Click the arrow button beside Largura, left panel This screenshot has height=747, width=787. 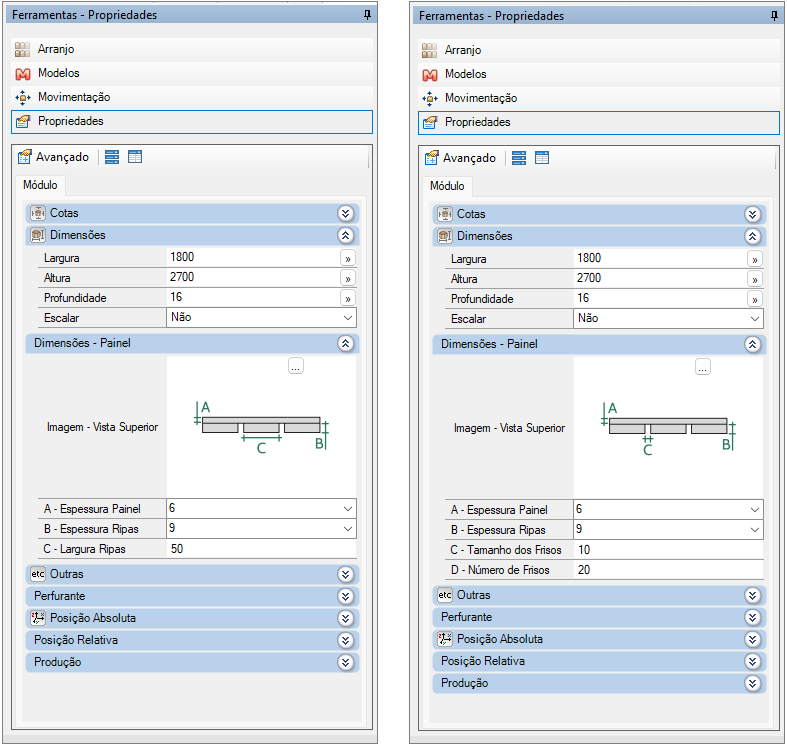[348, 258]
